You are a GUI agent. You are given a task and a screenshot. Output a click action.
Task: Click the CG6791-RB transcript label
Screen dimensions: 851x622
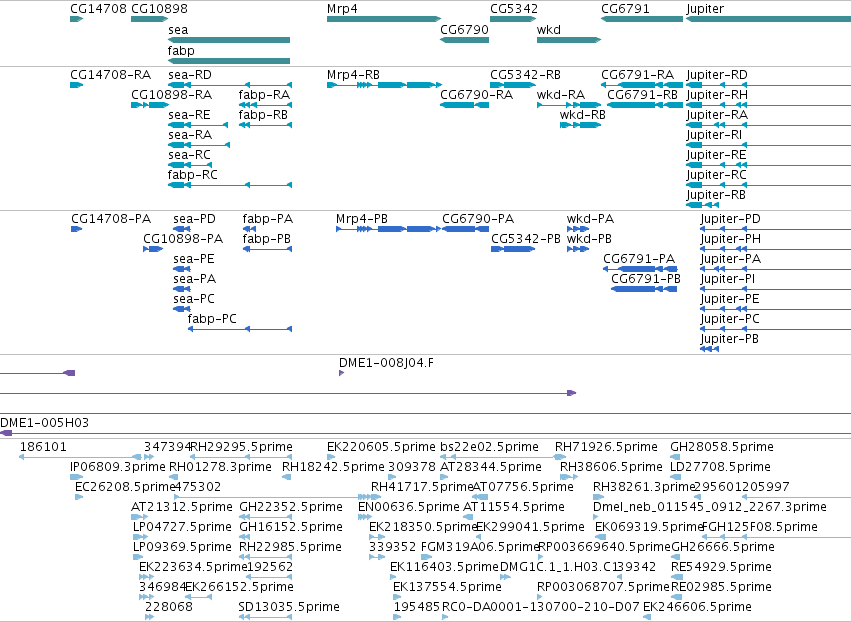click(643, 95)
